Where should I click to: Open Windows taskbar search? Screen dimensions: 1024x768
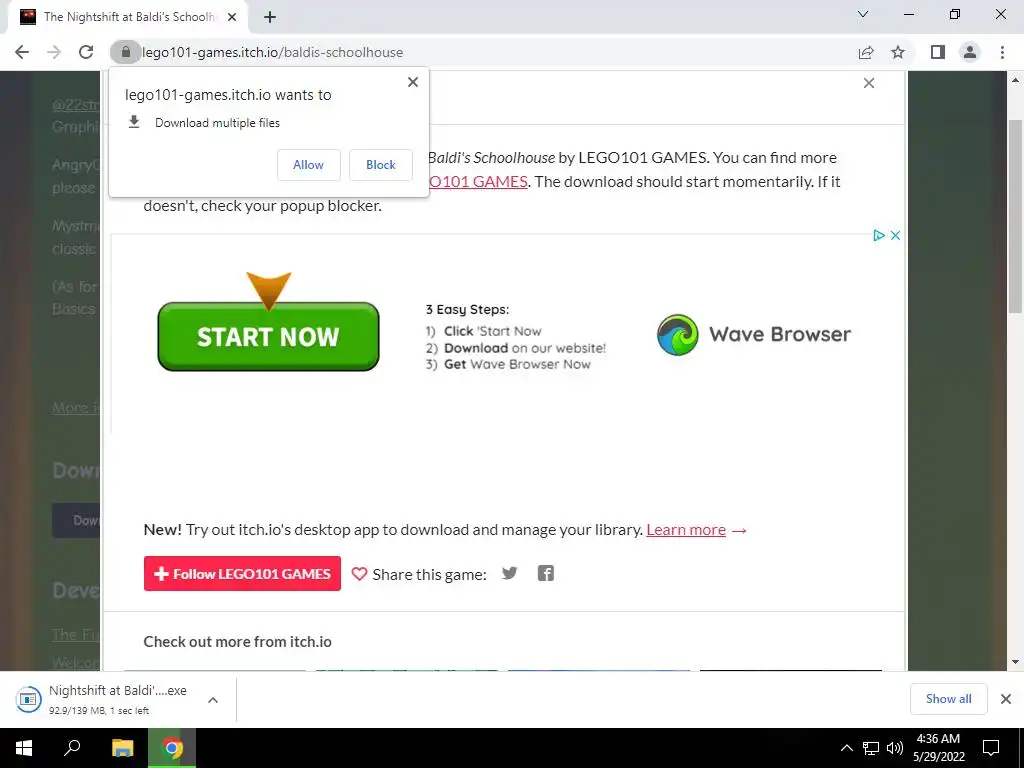[x=72, y=748]
